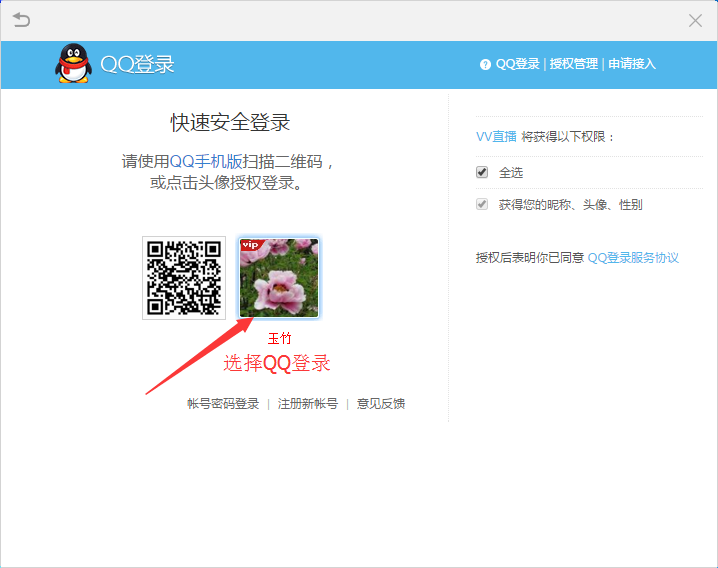Toggle the 全选 checkbox

click(x=482, y=172)
